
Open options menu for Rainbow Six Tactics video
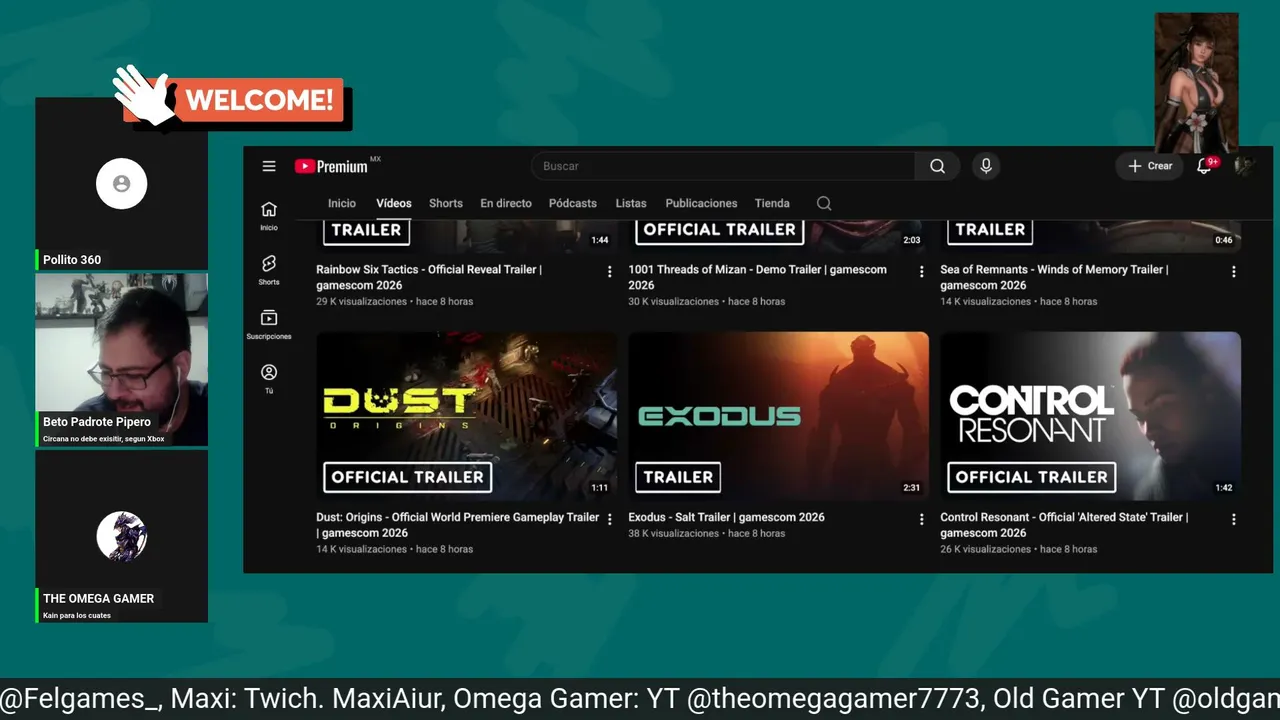tap(610, 271)
